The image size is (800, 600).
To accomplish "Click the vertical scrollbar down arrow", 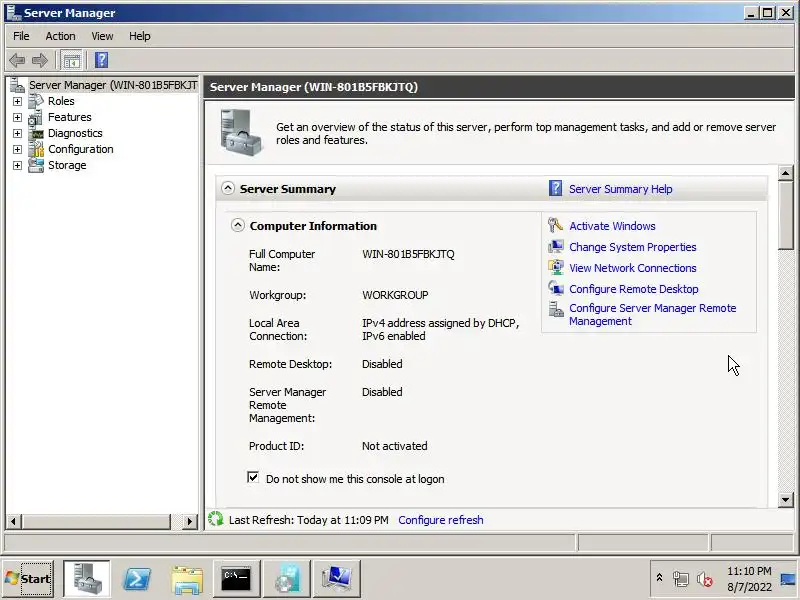I will 786,499.
